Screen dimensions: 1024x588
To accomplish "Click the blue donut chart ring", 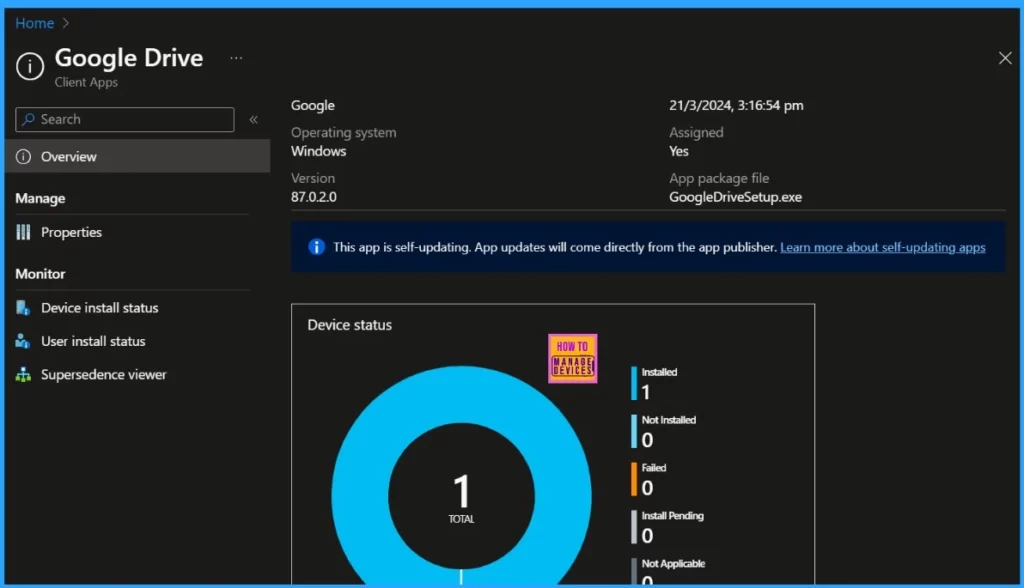I will tap(361, 497).
